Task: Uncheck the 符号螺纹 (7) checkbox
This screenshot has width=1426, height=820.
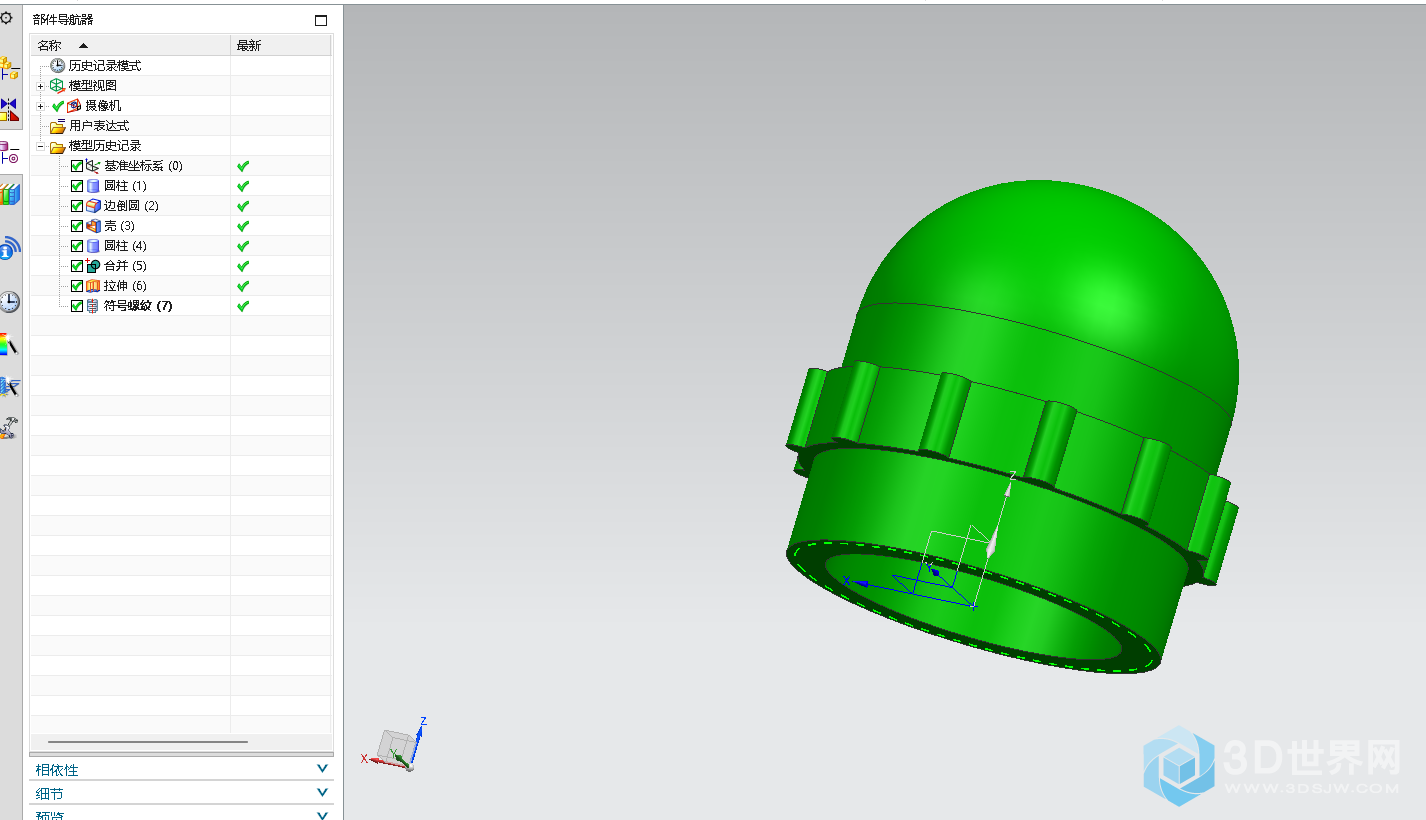Action: pyautogui.click(x=77, y=306)
